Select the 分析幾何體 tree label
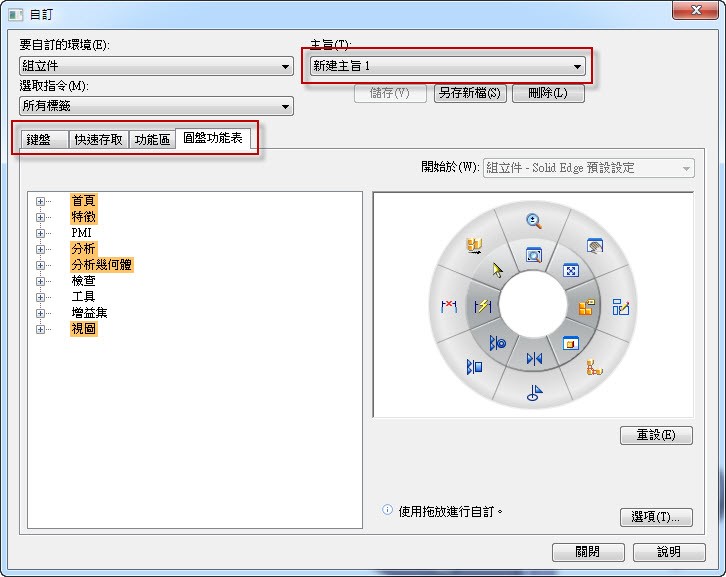Image resolution: width=726 pixels, height=577 pixels. pyautogui.click(x=102, y=265)
